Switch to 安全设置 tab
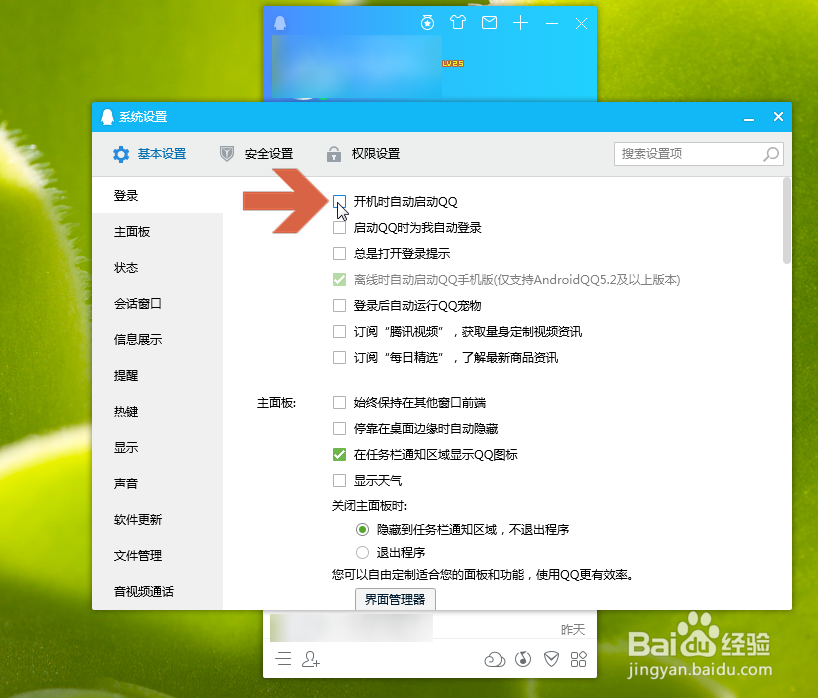 pyautogui.click(x=257, y=154)
